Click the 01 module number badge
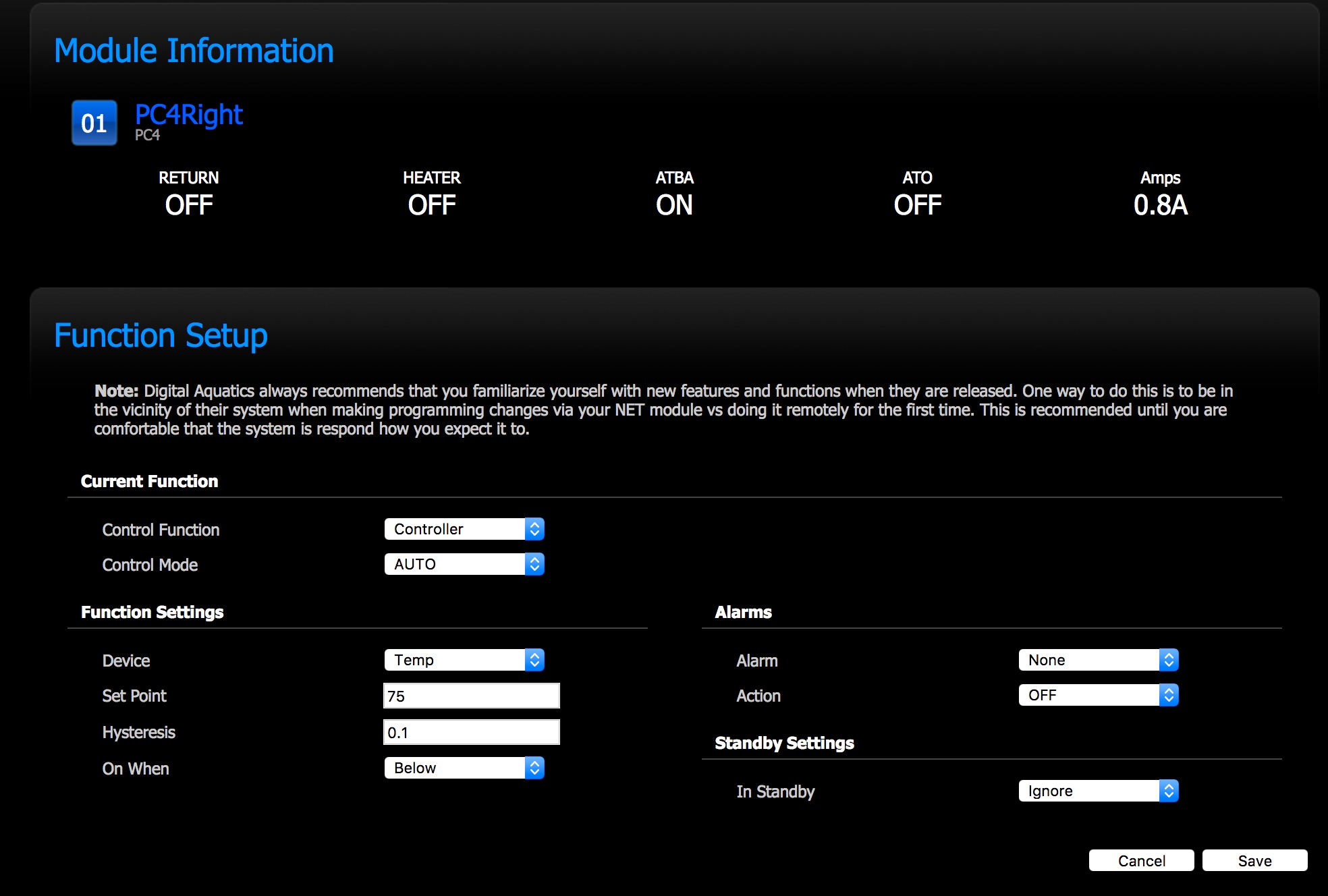Viewport: 1328px width, 896px height. point(94,123)
